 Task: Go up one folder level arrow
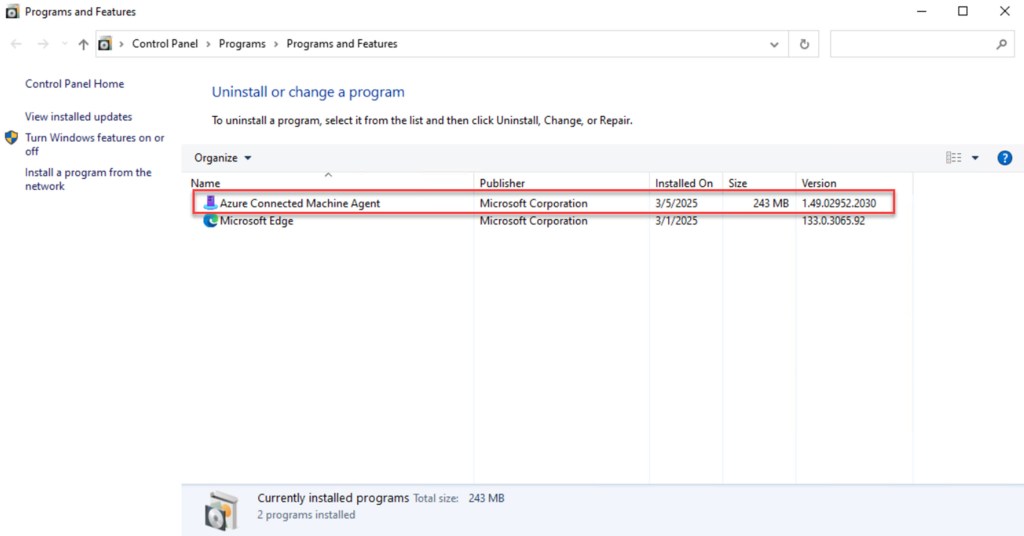[83, 44]
